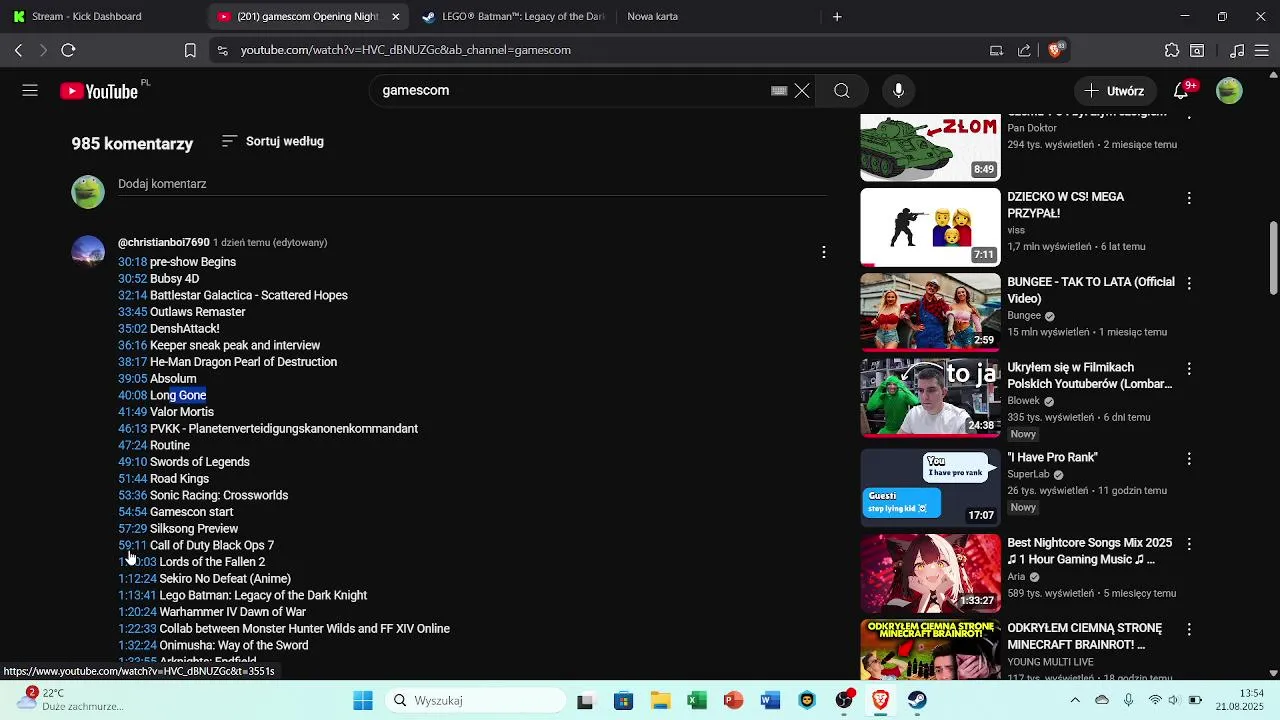Open options for DZIECKO W CS video
This screenshot has height=720, width=1280.
1189,198
